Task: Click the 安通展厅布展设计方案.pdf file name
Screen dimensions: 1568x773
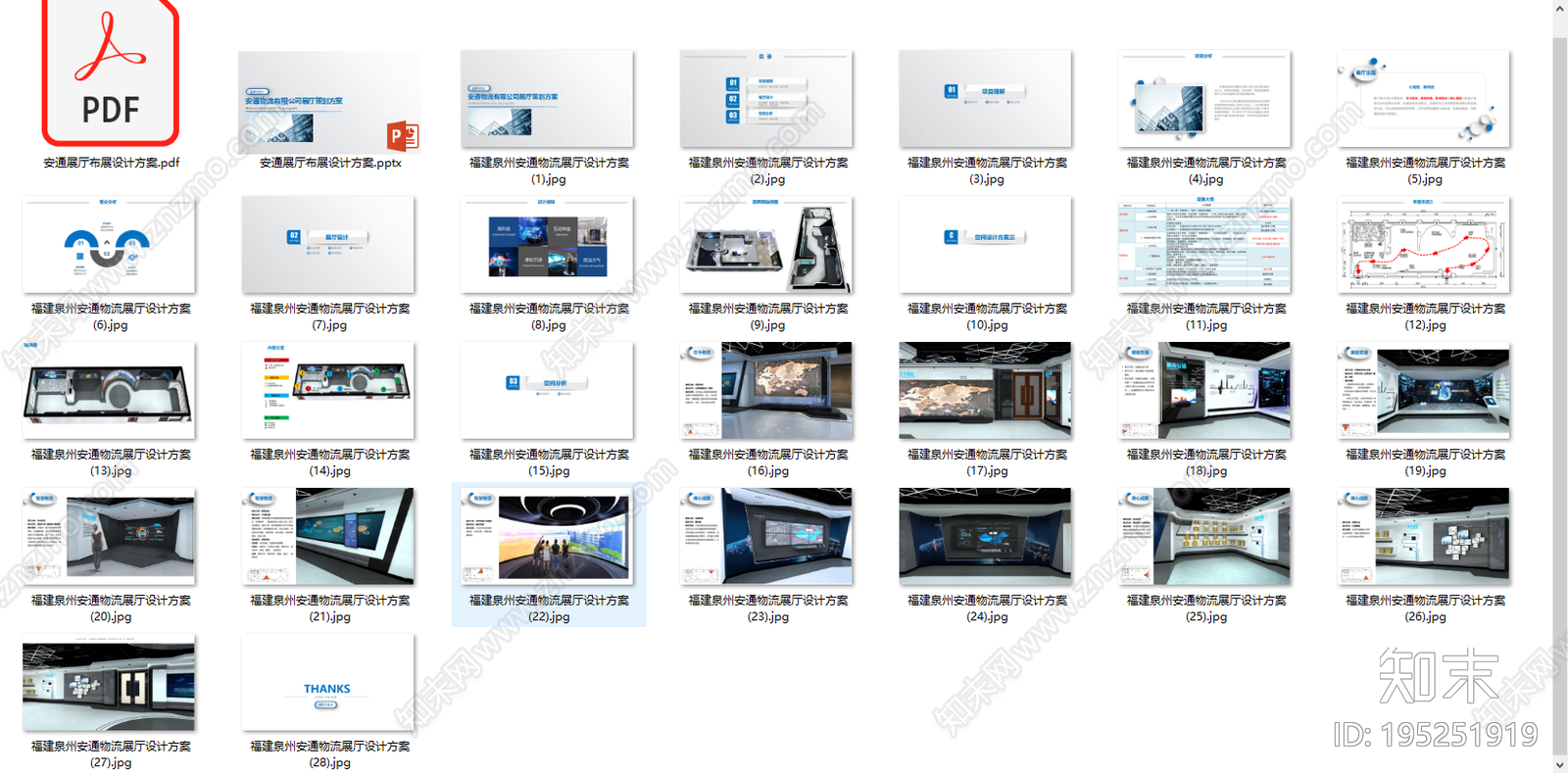Action: (x=111, y=163)
